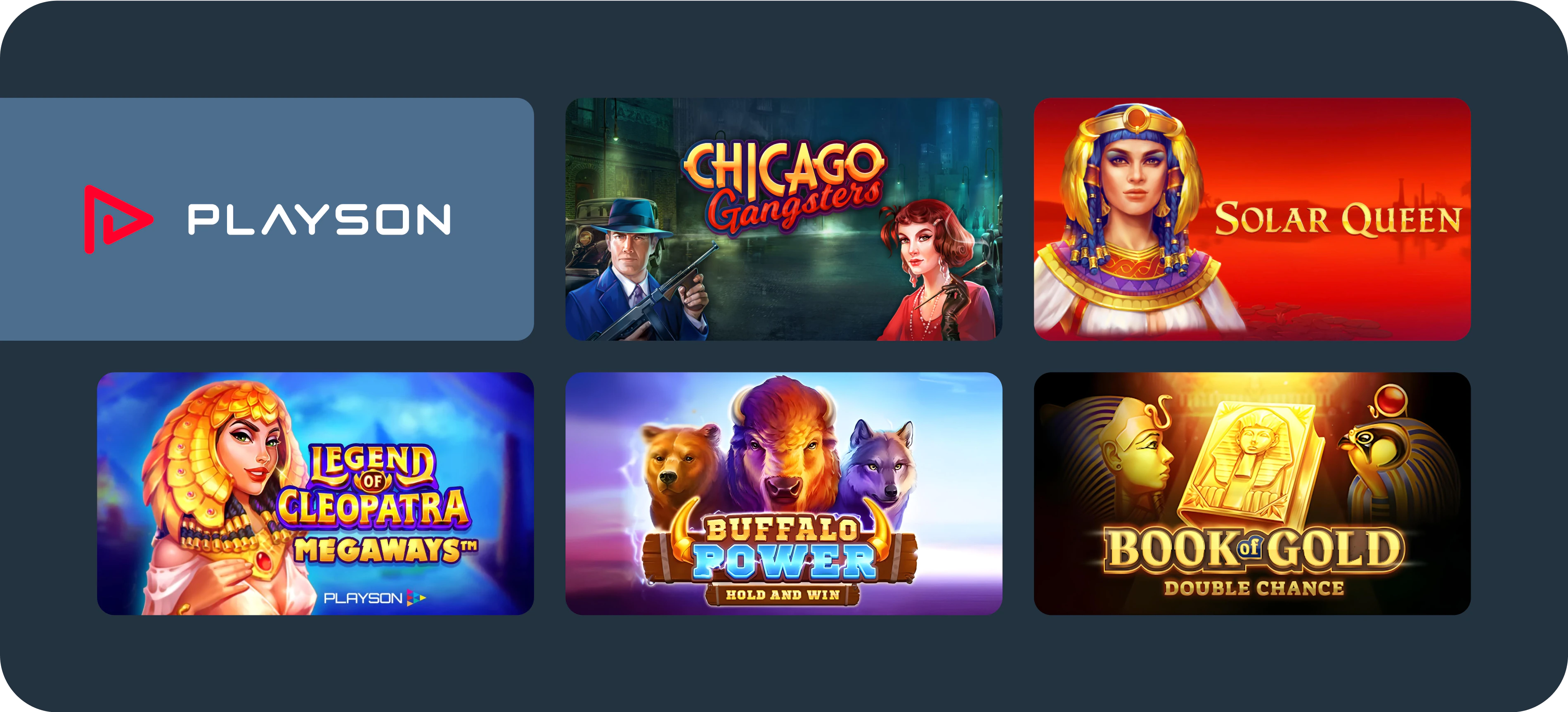Open the Solar Queen game tile

coord(1252,219)
